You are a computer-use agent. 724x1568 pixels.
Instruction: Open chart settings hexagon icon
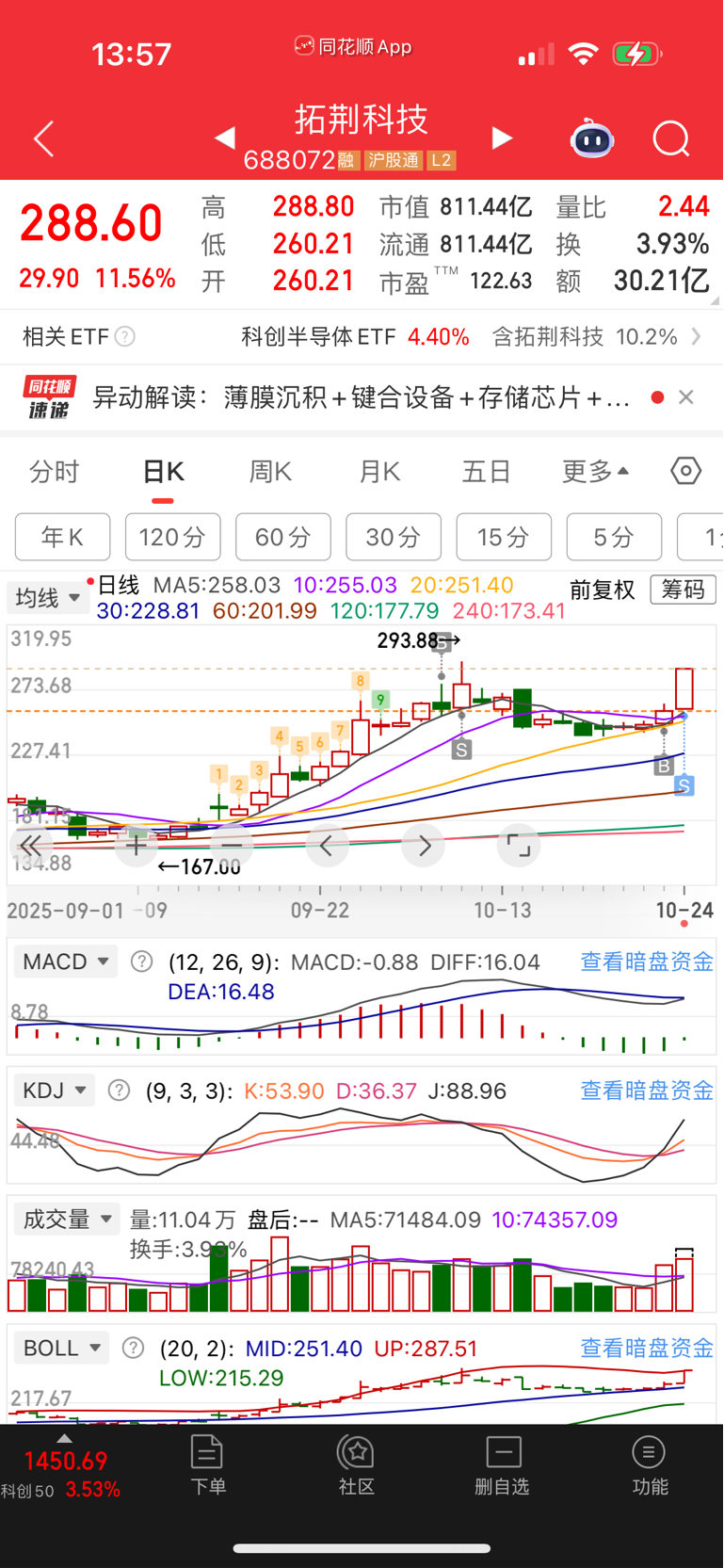(x=686, y=471)
